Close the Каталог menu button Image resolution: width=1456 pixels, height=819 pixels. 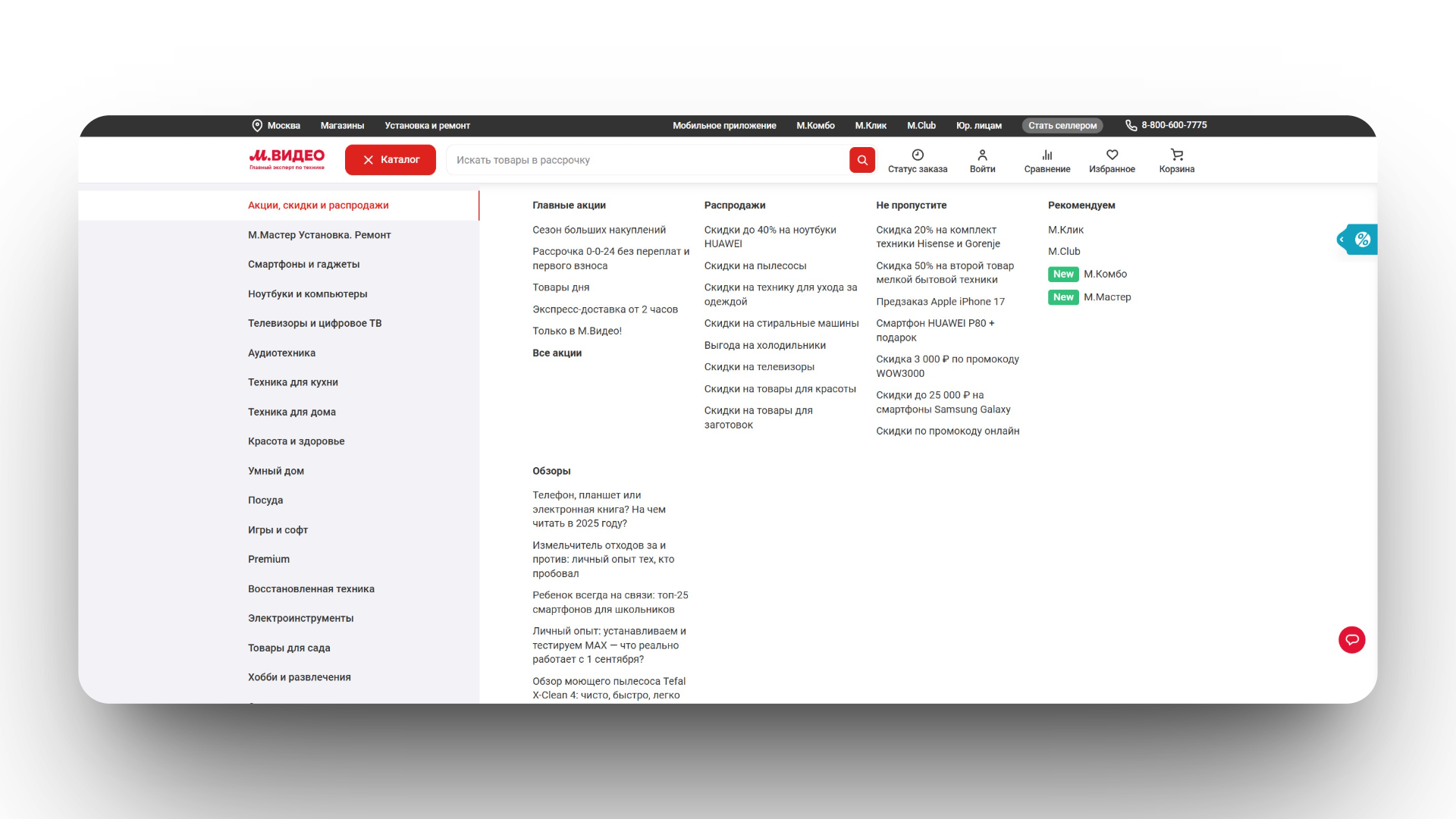click(390, 160)
